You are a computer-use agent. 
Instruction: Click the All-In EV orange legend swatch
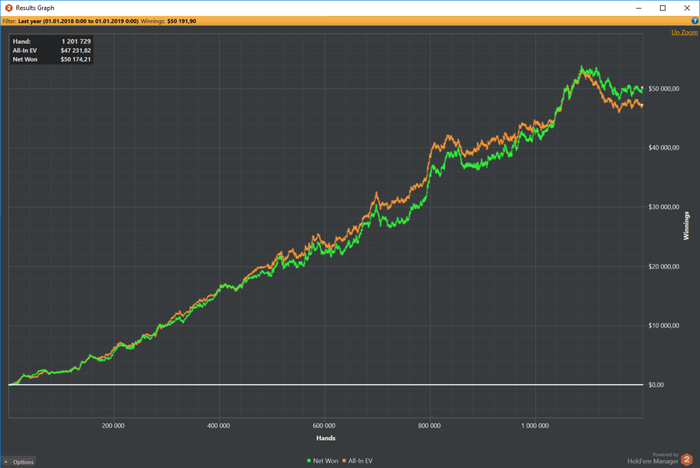click(x=344, y=461)
